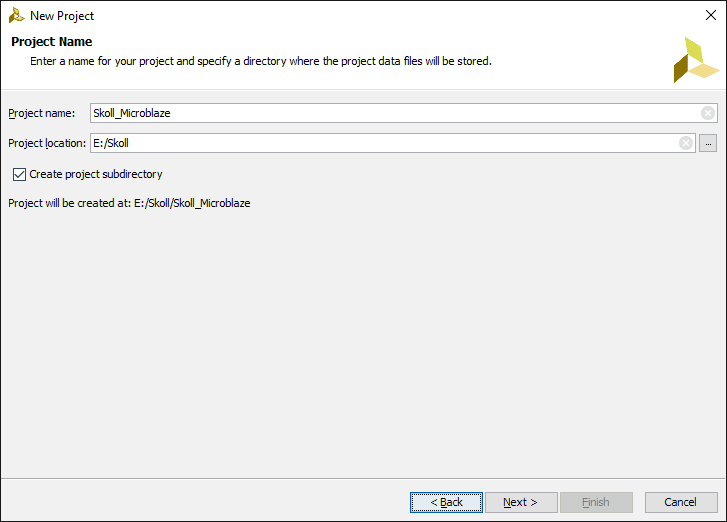Click the Finish button

coord(596,502)
